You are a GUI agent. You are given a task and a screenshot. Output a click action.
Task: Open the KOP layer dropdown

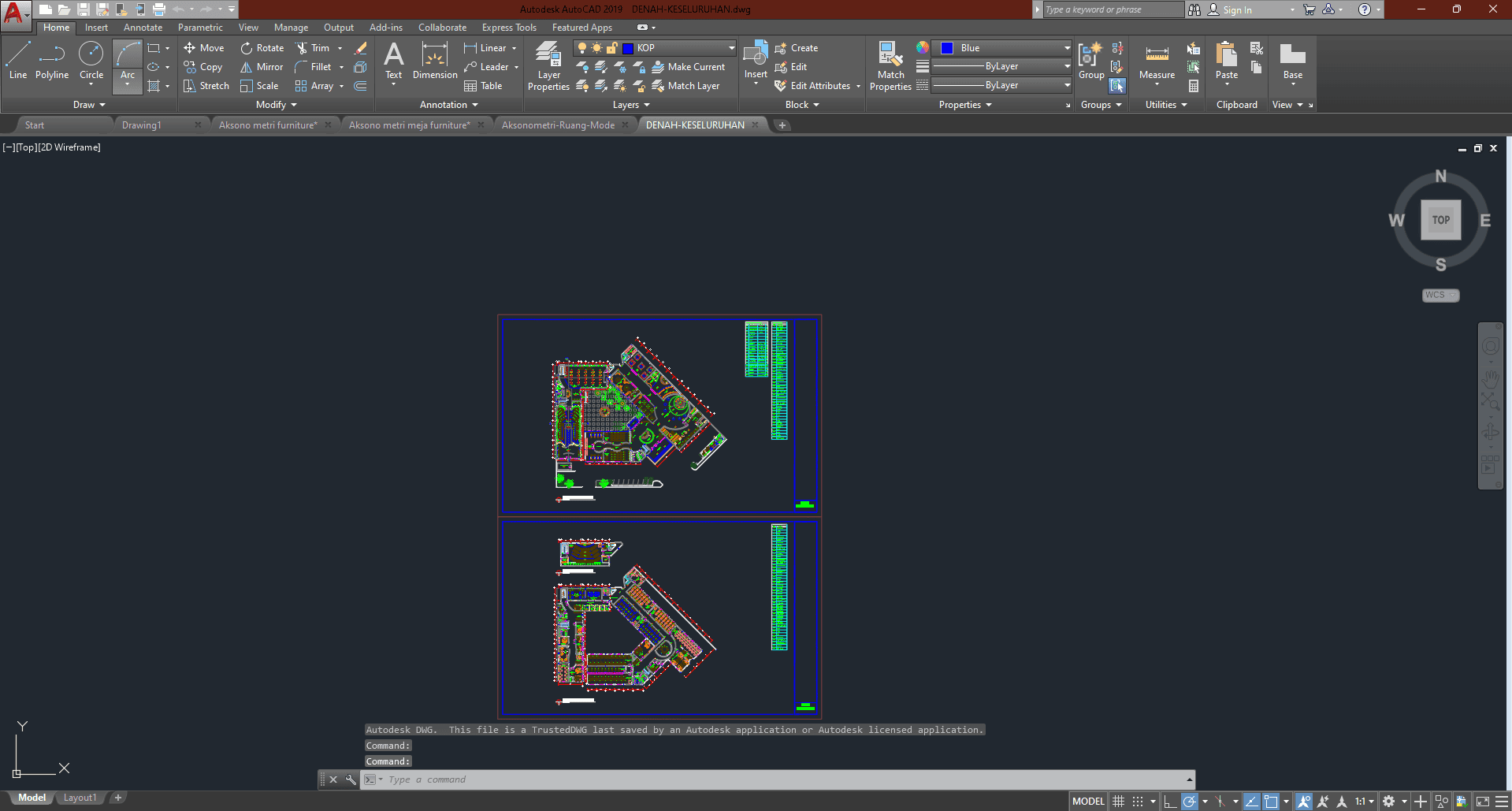point(730,48)
